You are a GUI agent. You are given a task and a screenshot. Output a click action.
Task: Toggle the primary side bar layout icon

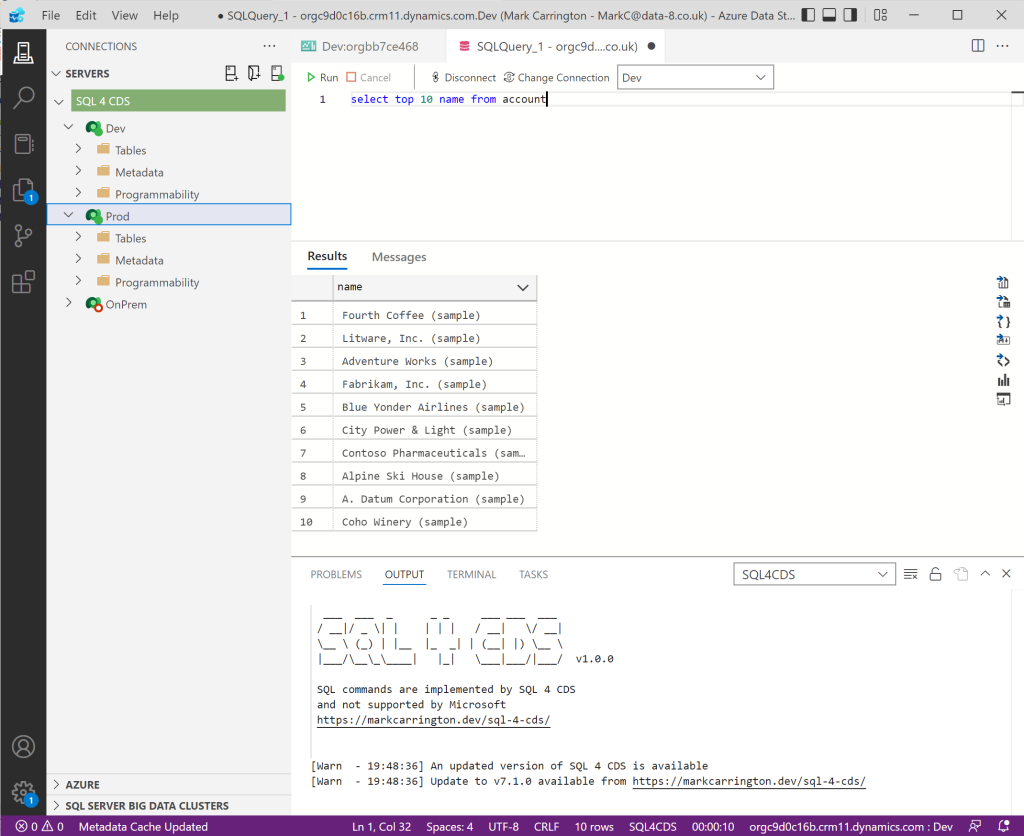pyautogui.click(x=808, y=15)
